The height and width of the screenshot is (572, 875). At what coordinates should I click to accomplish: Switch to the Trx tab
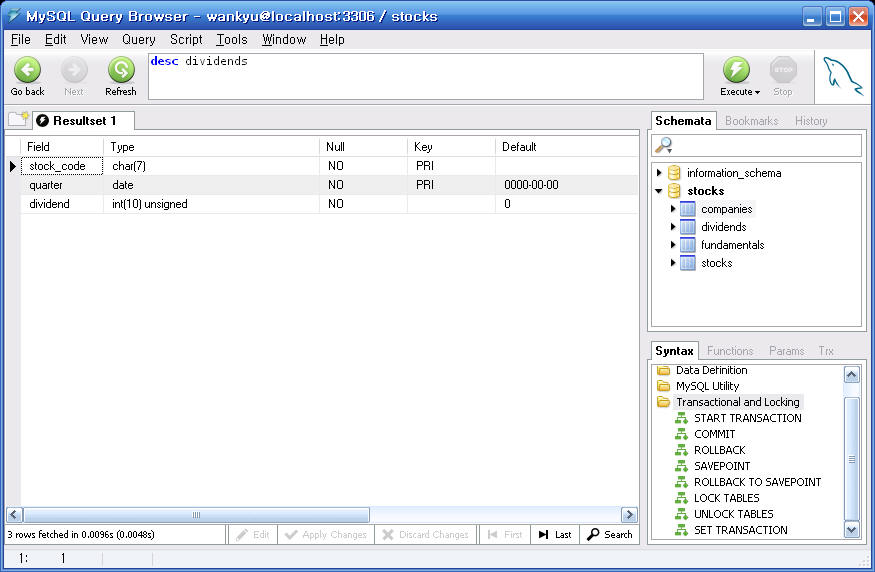point(826,351)
